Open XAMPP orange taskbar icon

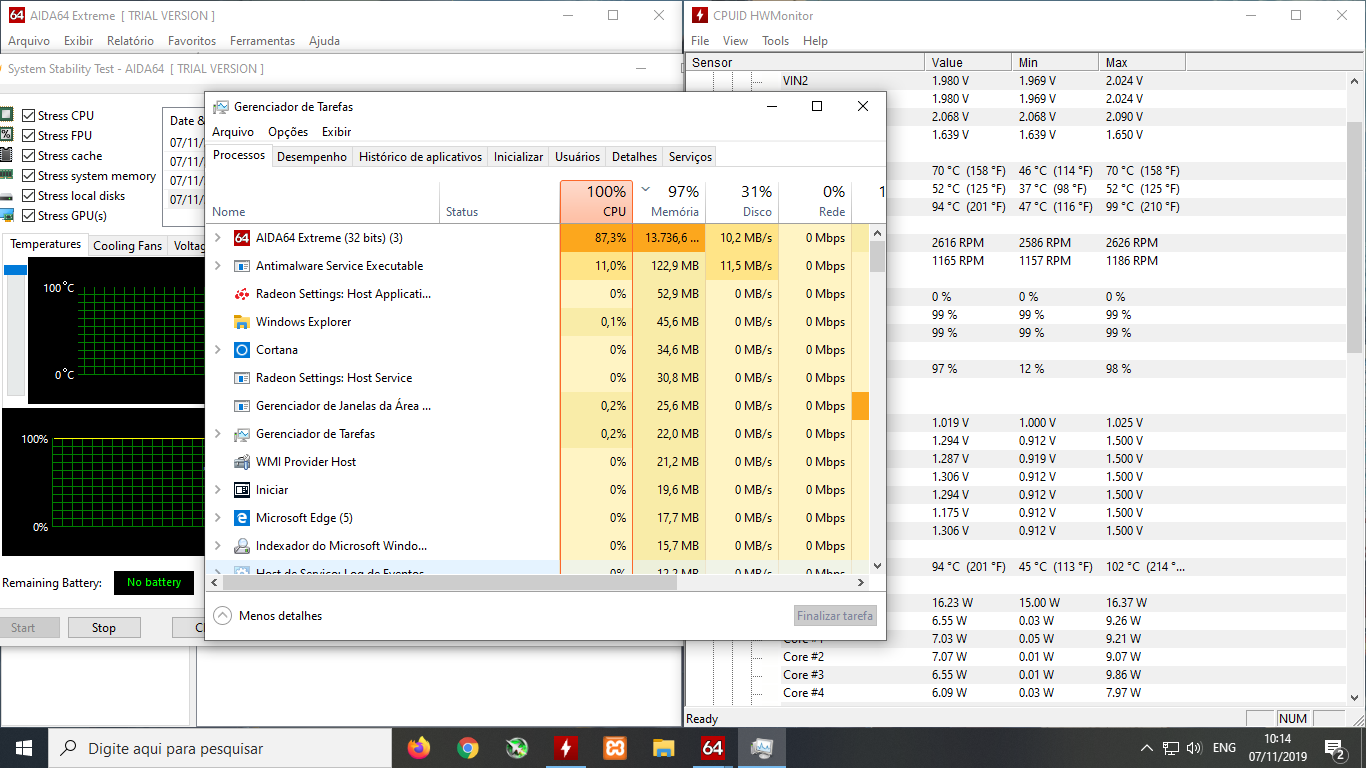[x=615, y=747]
